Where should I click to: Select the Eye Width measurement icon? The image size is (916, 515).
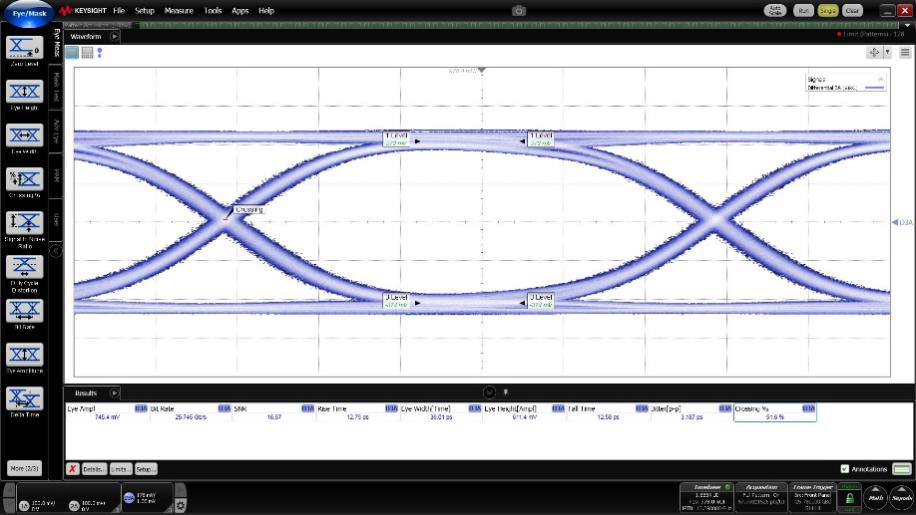[x=25, y=135]
